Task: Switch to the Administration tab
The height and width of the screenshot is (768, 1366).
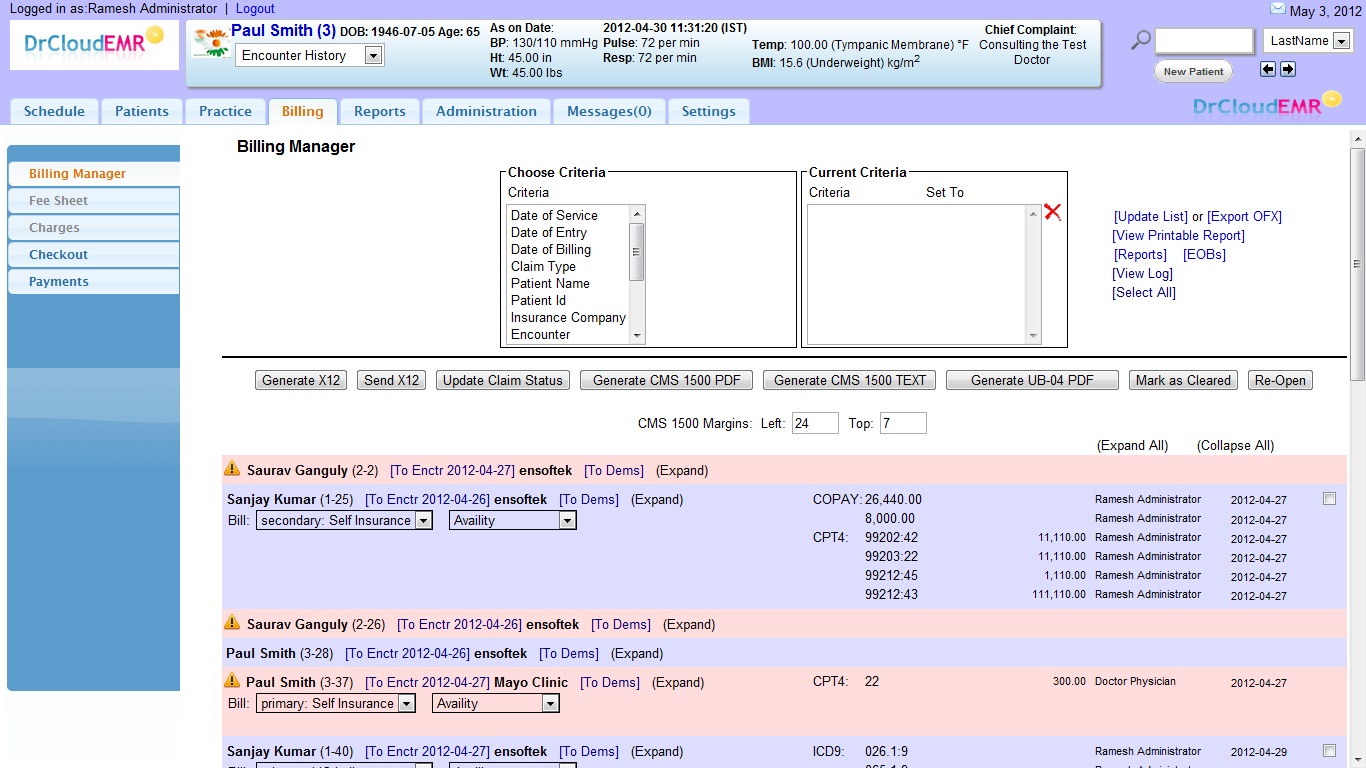Action: click(x=486, y=111)
